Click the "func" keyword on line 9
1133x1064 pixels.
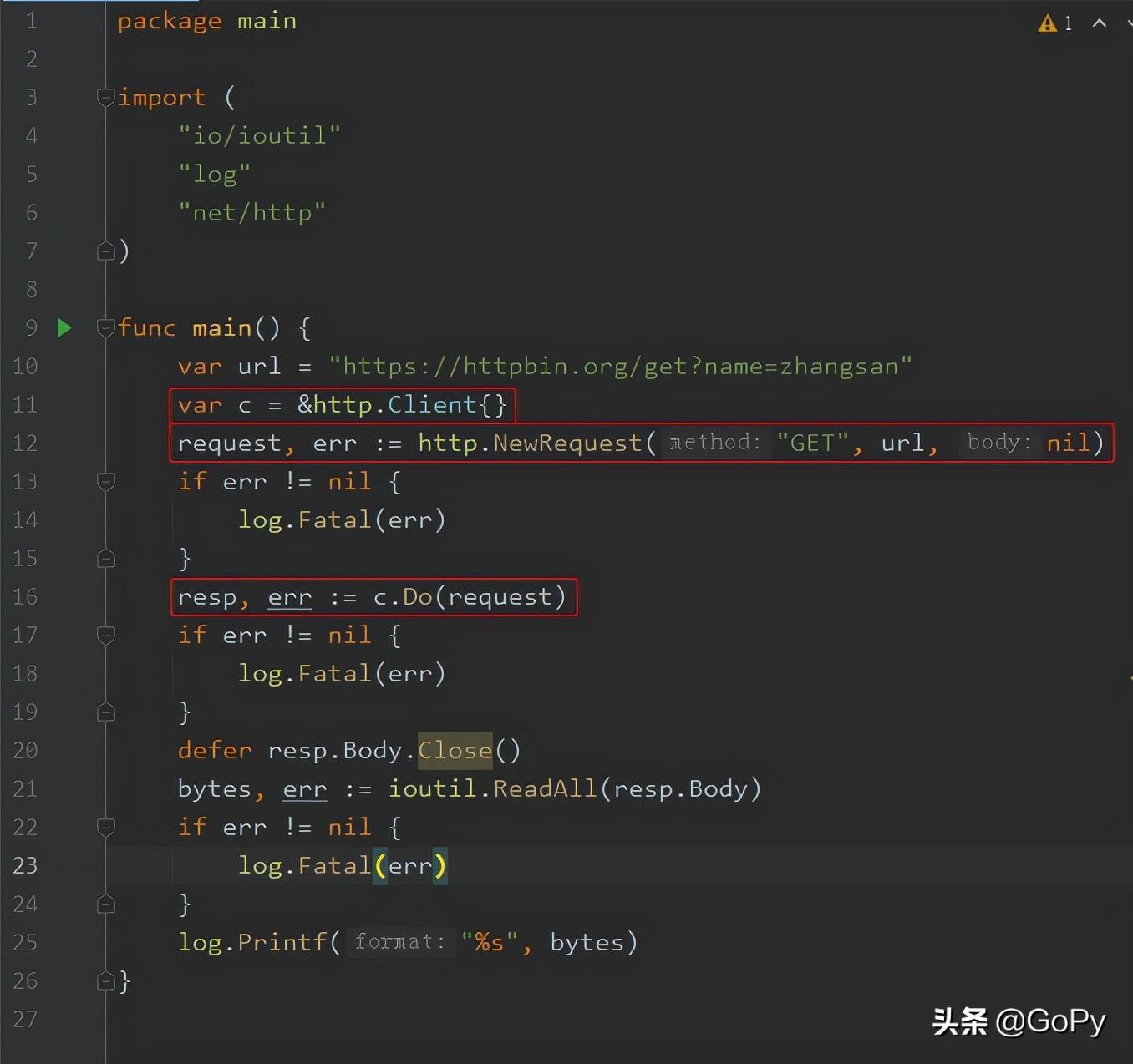(x=147, y=327)
